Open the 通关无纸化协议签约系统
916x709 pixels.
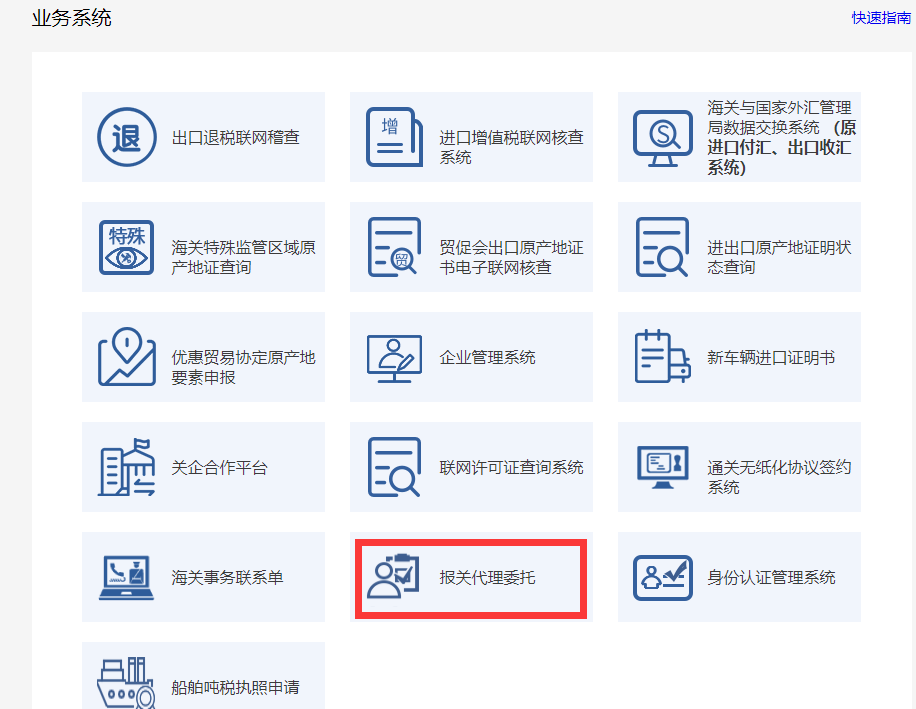[738, 467]
